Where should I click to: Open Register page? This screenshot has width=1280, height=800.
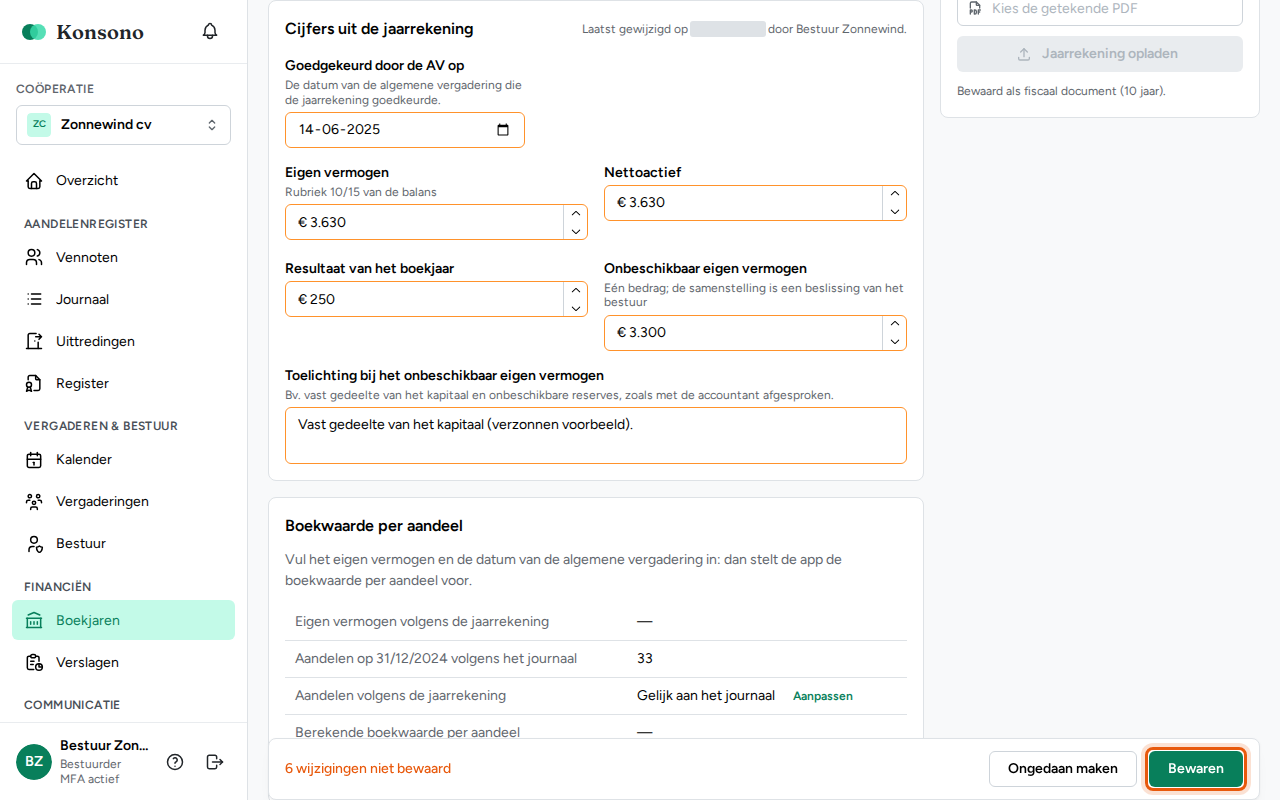coord(123,384)
